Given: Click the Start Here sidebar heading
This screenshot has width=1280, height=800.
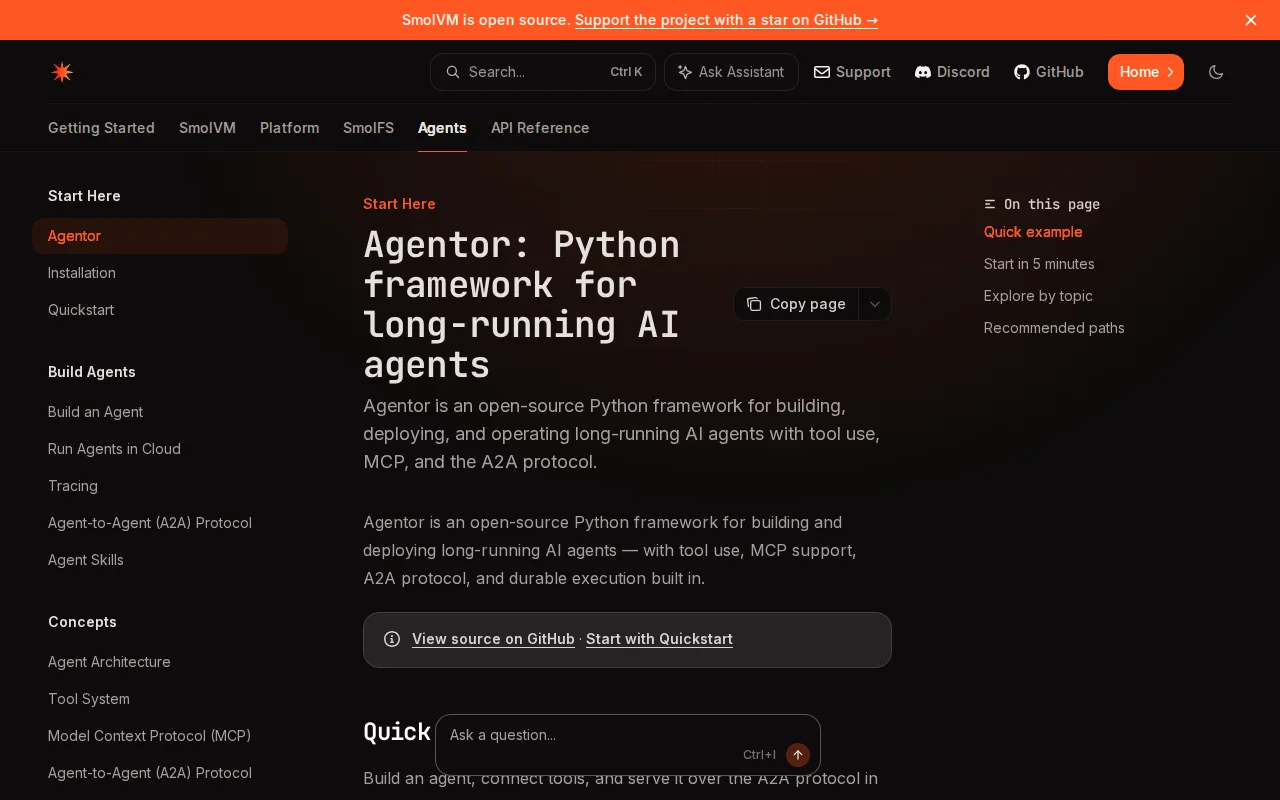Looking at the screenshot, I should [x=84, y=196].
